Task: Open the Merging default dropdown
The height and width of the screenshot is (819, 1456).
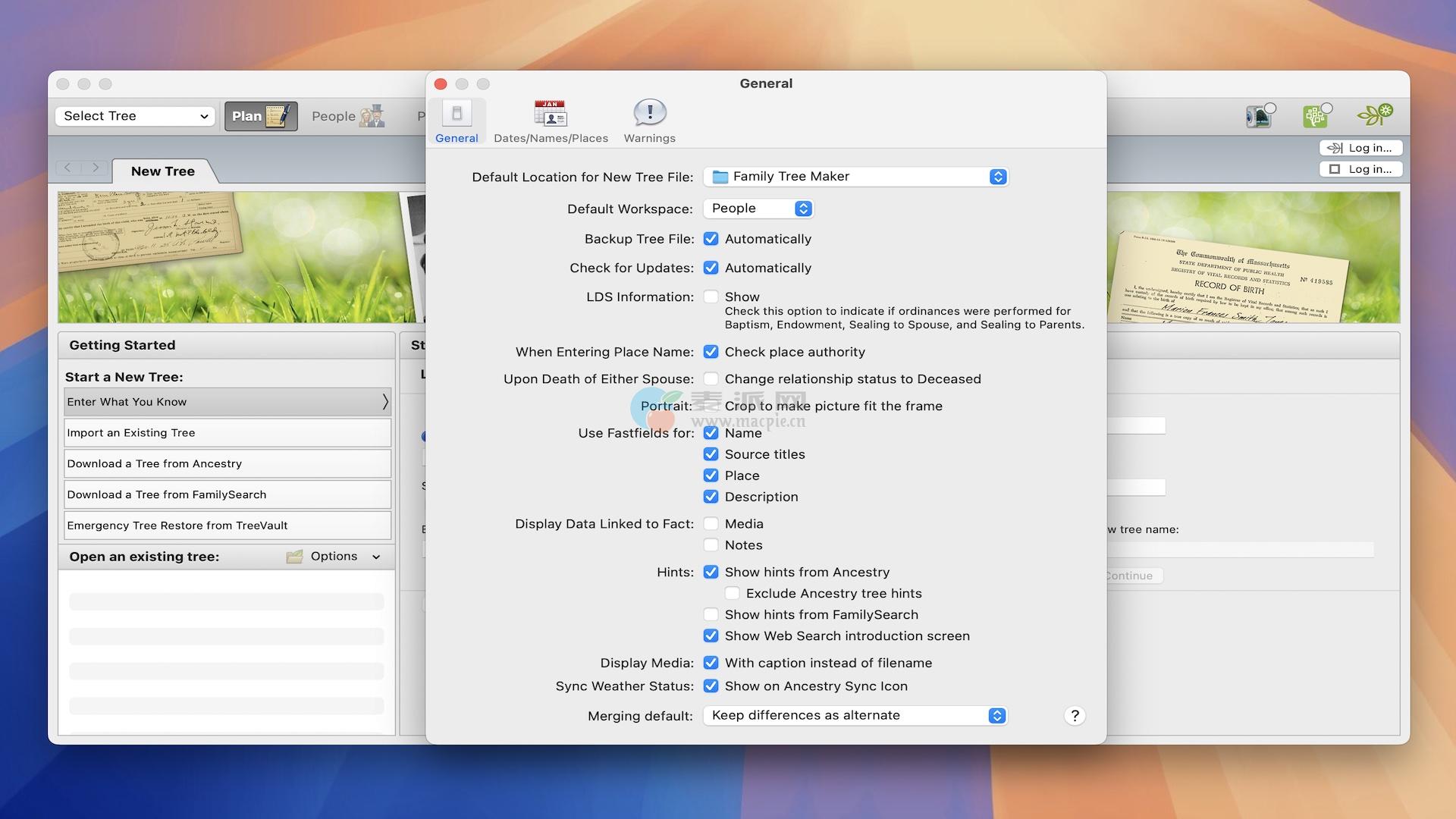Action: [855, 716]
